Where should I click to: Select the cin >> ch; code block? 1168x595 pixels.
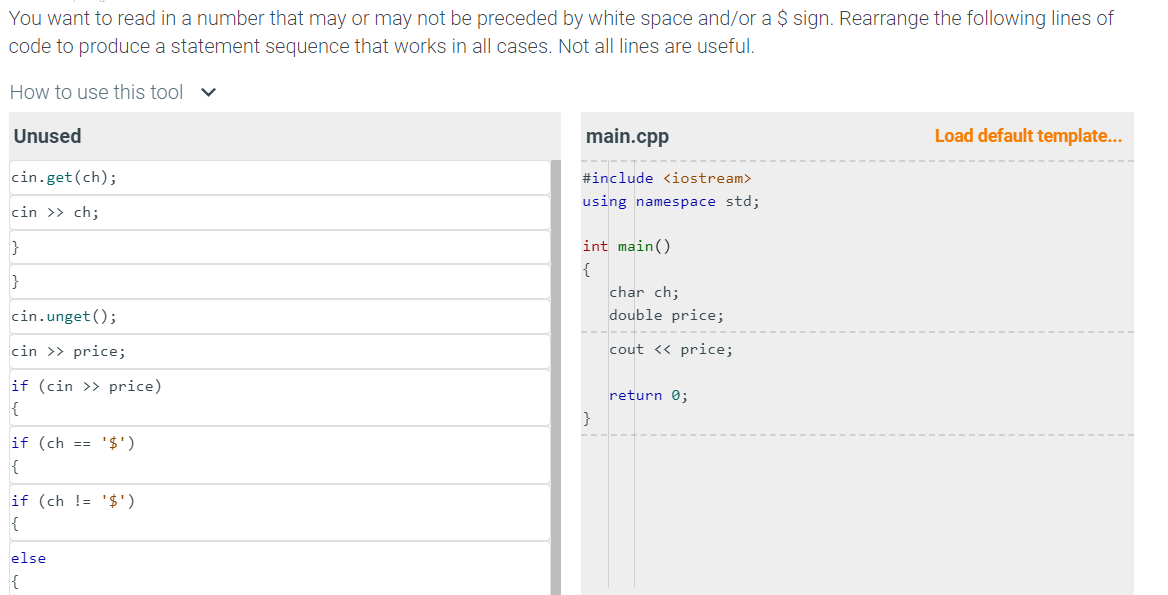click(x=280, y=212)
